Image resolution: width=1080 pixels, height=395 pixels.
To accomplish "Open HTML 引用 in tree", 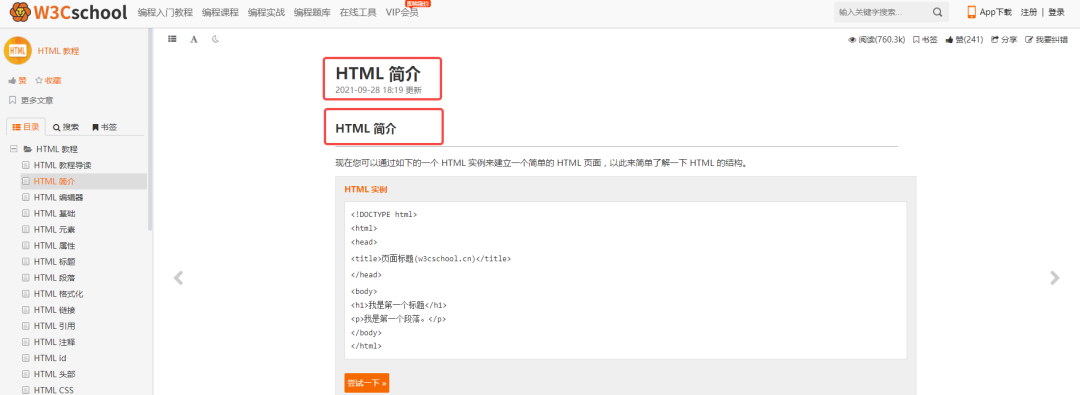I will (x=54, y=326).
